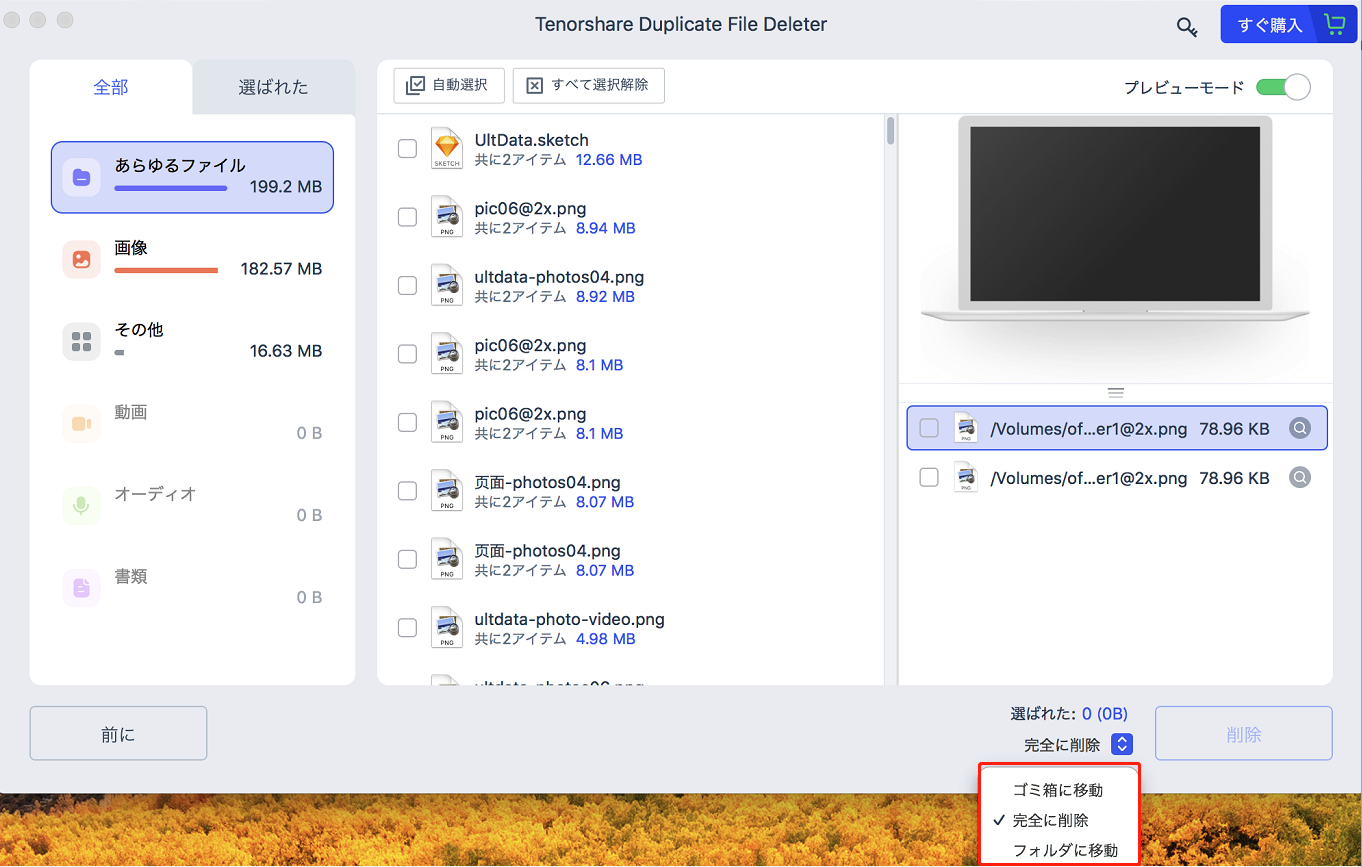Select the あらゆるファイル category icon
The width and height of the screenshot is (1362, 867).
tap(81, 177)
